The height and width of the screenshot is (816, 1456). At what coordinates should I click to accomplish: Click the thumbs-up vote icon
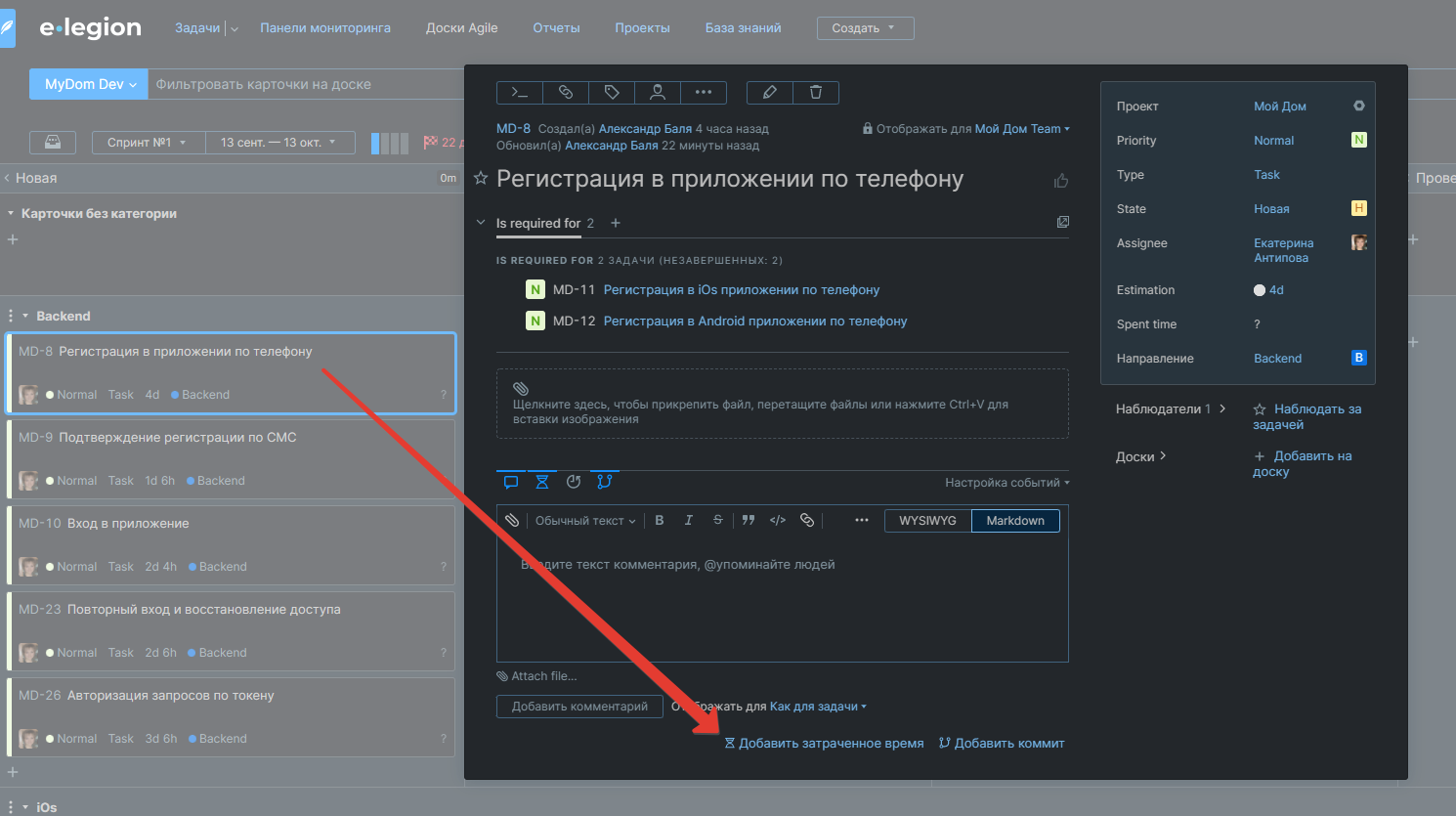pyautogui.click(x=1061, y=181)
